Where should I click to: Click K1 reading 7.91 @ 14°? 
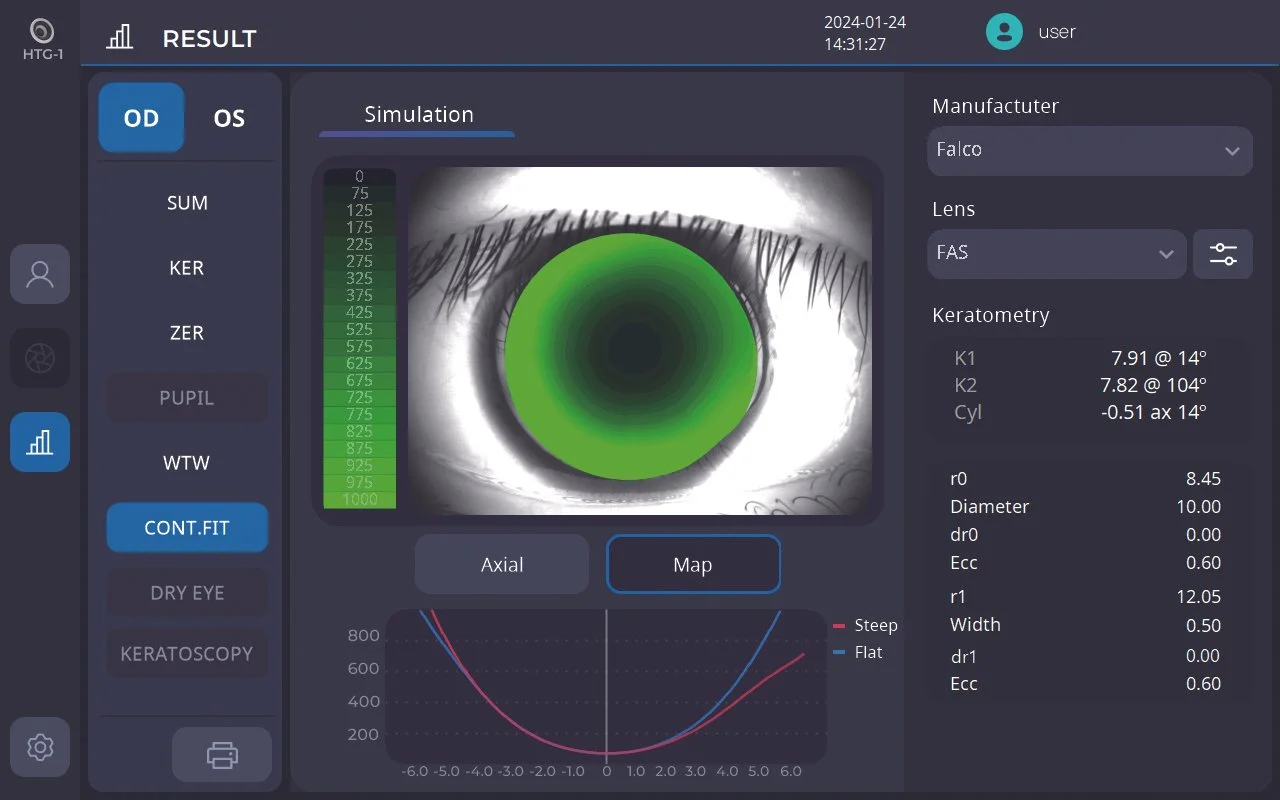pos(1159,358)
